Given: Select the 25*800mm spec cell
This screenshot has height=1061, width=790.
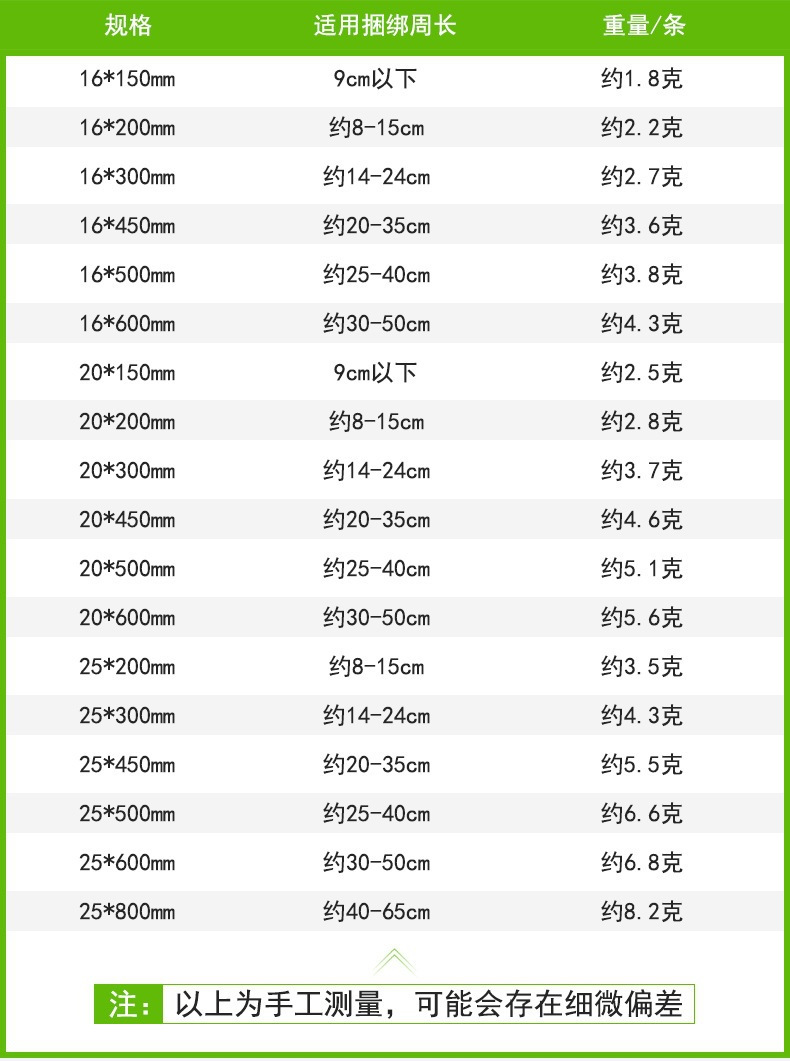Looking at the screenshot, I should pos(127,912).
